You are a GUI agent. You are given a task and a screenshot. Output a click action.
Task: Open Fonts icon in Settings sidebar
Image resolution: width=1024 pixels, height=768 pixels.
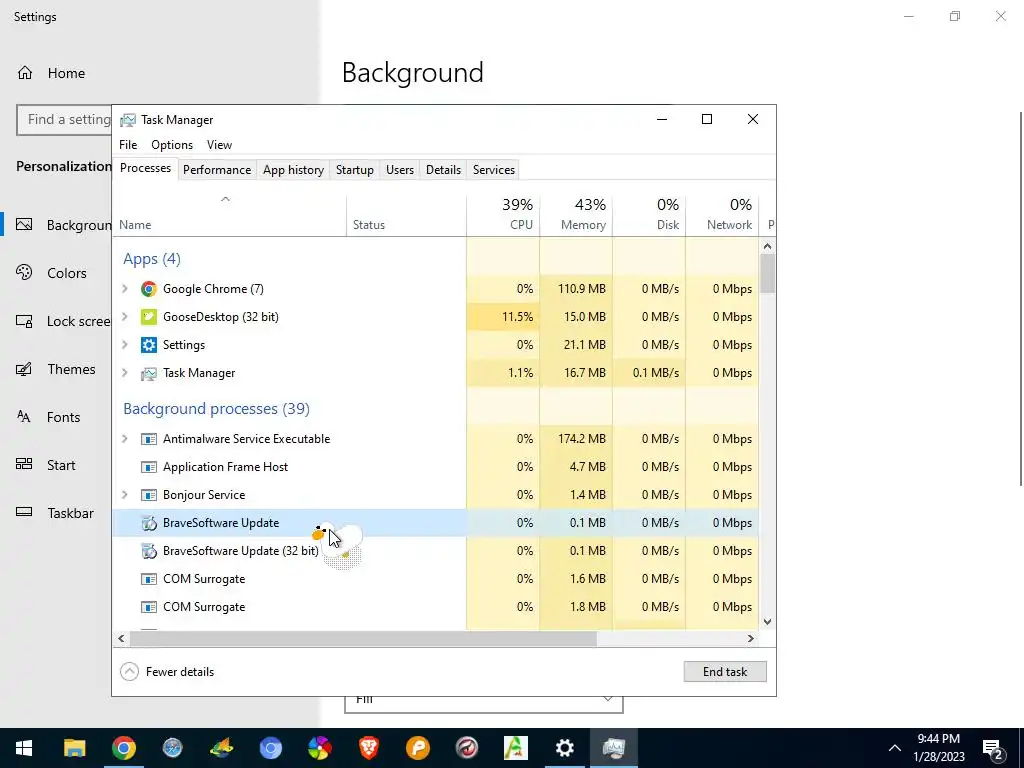point(24,417)
